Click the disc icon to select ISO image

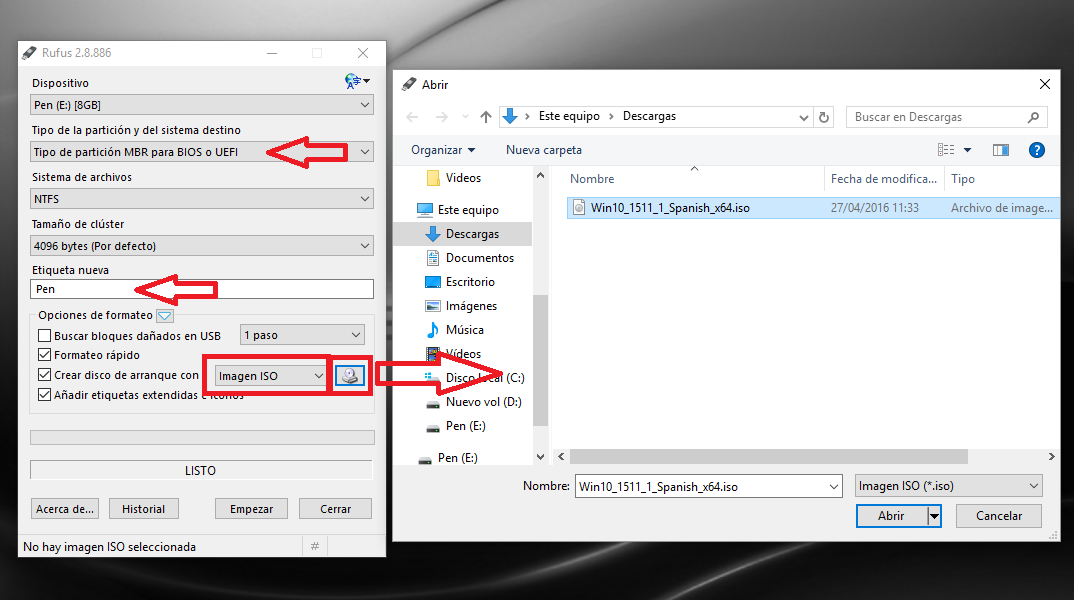click(350, 376)
